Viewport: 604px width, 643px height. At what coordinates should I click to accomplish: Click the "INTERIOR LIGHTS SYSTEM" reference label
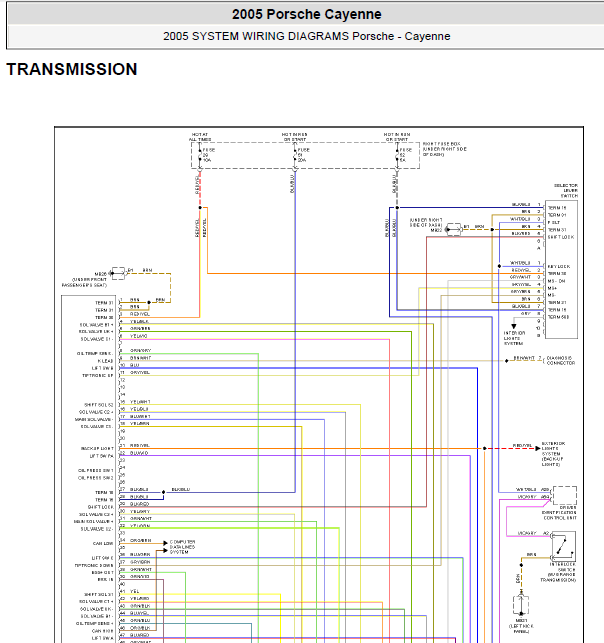click(514, 338)
